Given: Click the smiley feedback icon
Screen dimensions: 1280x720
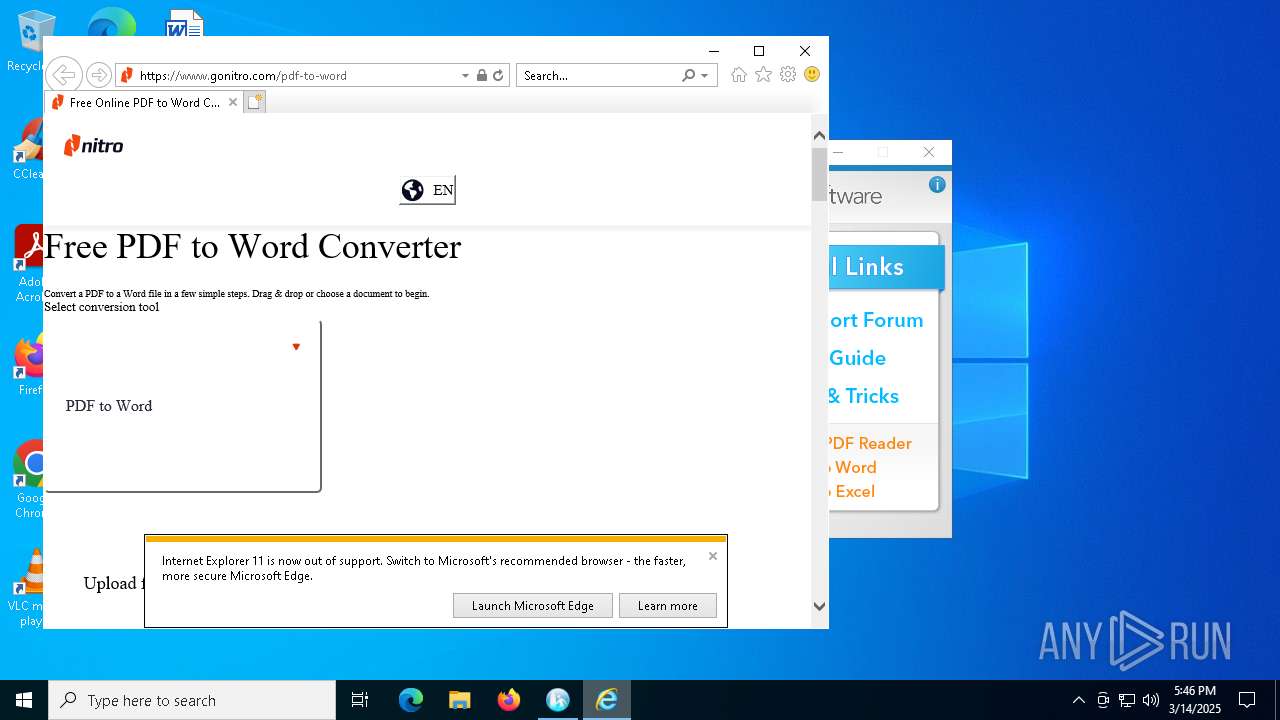Looking at the screenshot, I should point(812,75).
